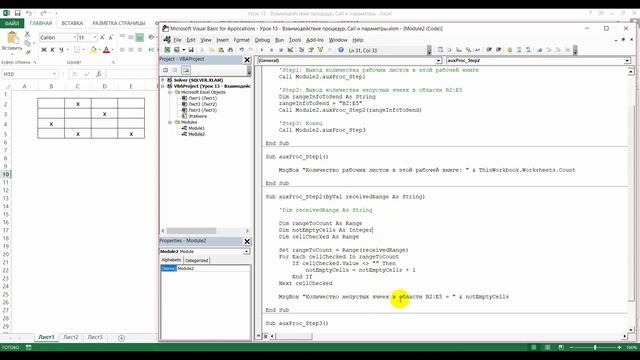Expand the Solver (SOLVER.XLAM) tree node

(x=163, y=80)
